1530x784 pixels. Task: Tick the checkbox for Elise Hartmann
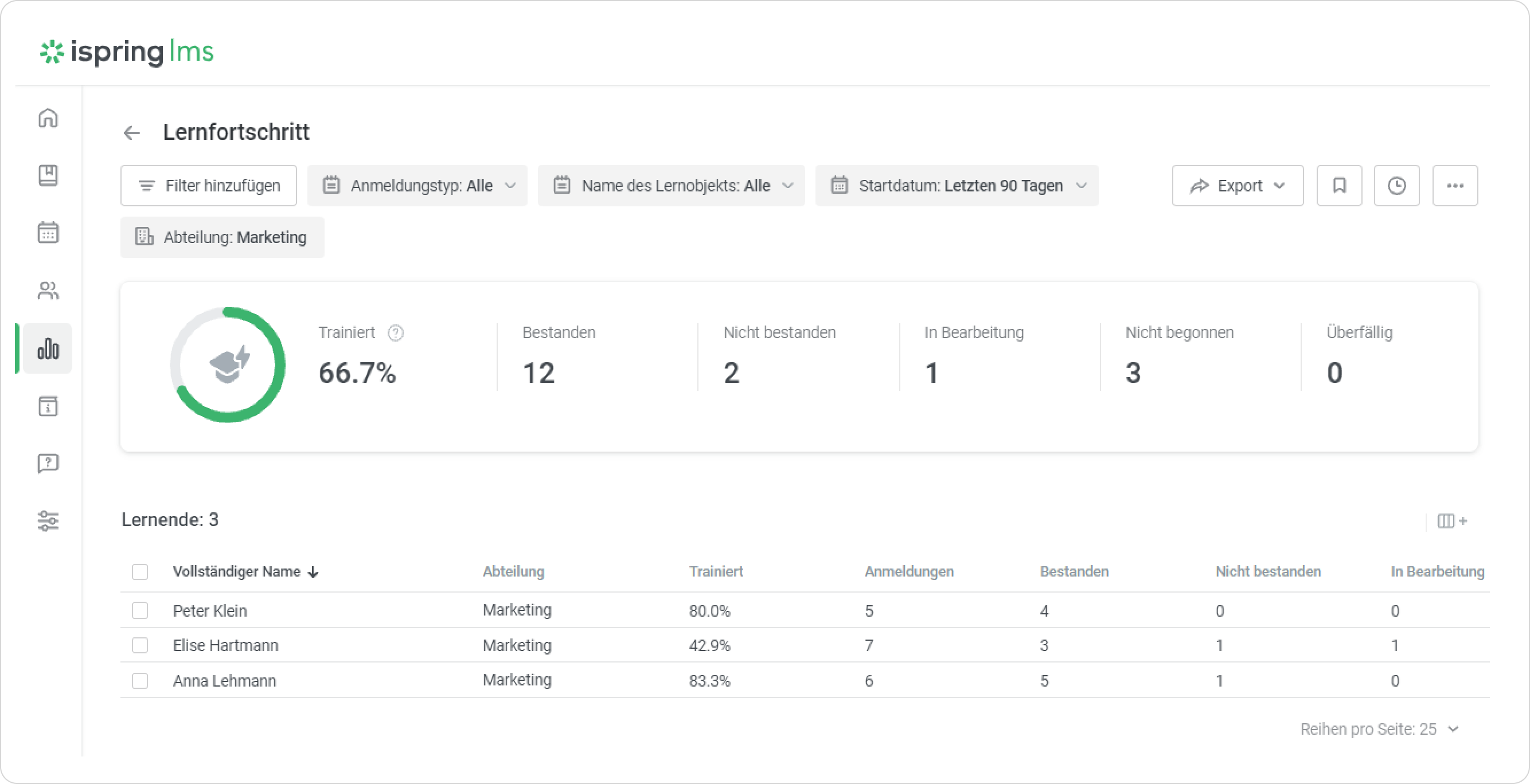coord(140,645)
